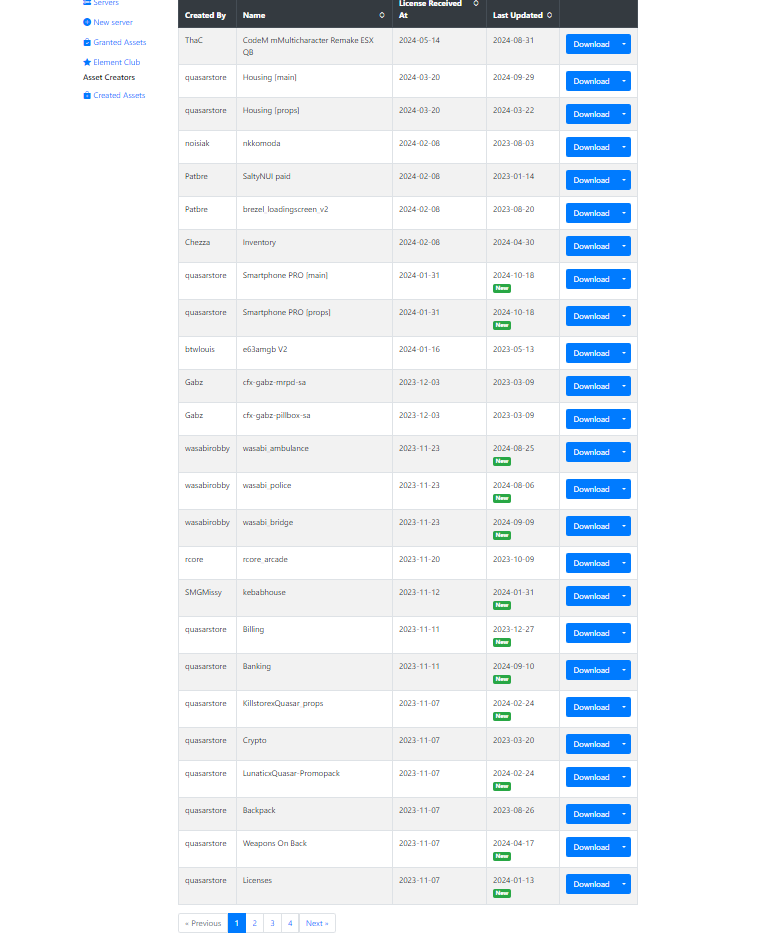Screen dimensions: 760x938
Task: Click New badge in kebabhouse row
Action: pyautogui.click(x=502, y=606)
